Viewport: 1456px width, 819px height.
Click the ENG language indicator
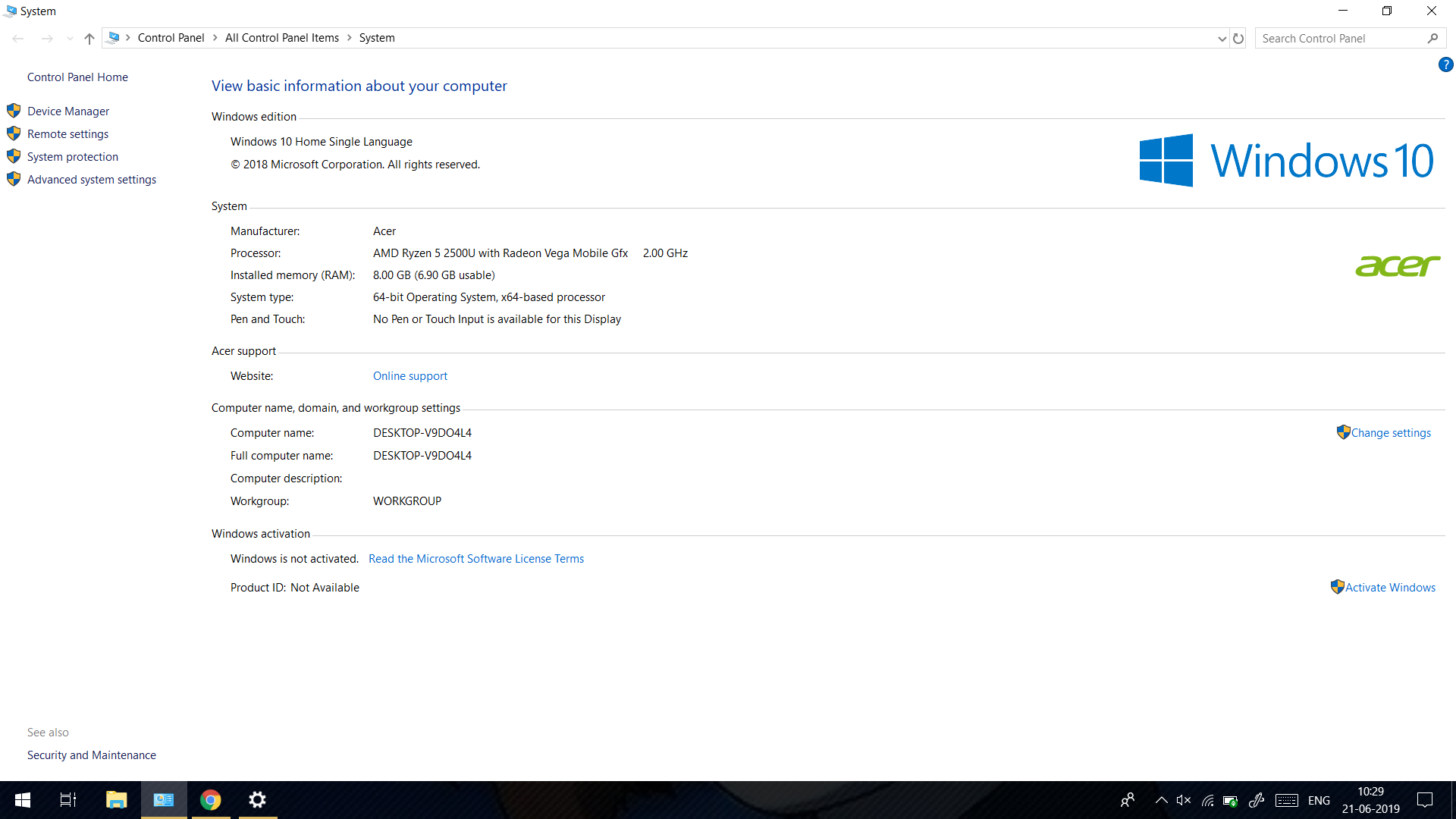click(1319, 801)
